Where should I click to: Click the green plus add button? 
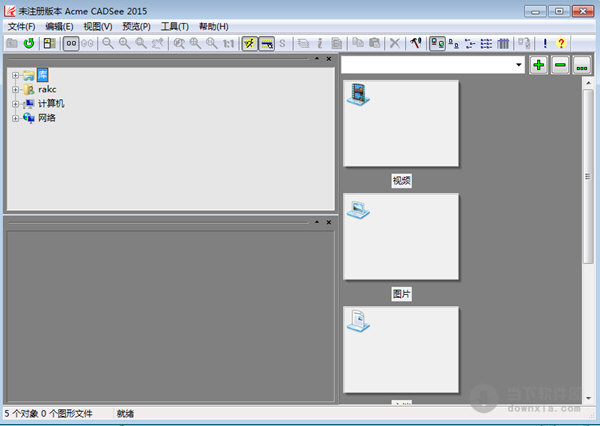(x=539, y=65)
